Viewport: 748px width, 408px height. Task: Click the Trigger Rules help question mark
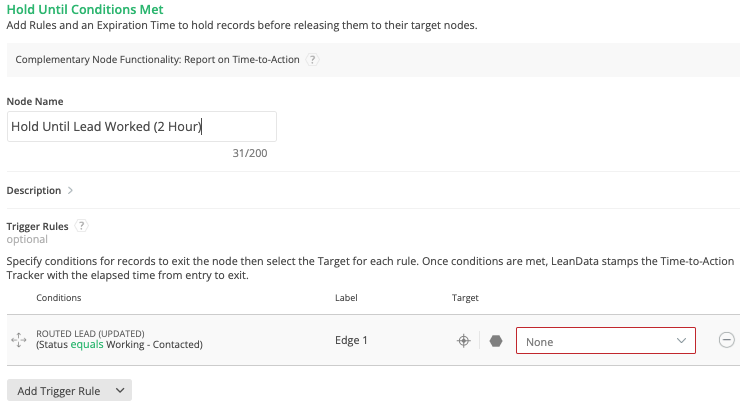[x=82, y=226]
